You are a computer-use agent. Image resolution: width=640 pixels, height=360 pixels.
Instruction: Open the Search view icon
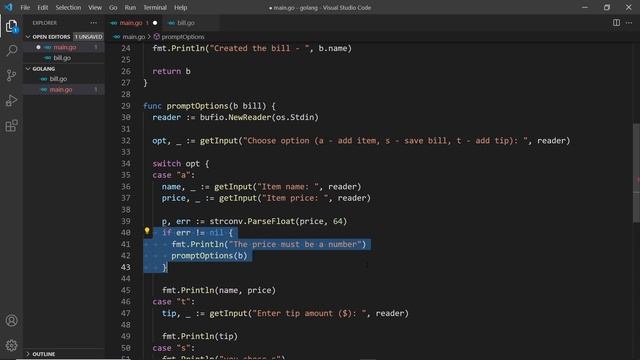[11, 51]
